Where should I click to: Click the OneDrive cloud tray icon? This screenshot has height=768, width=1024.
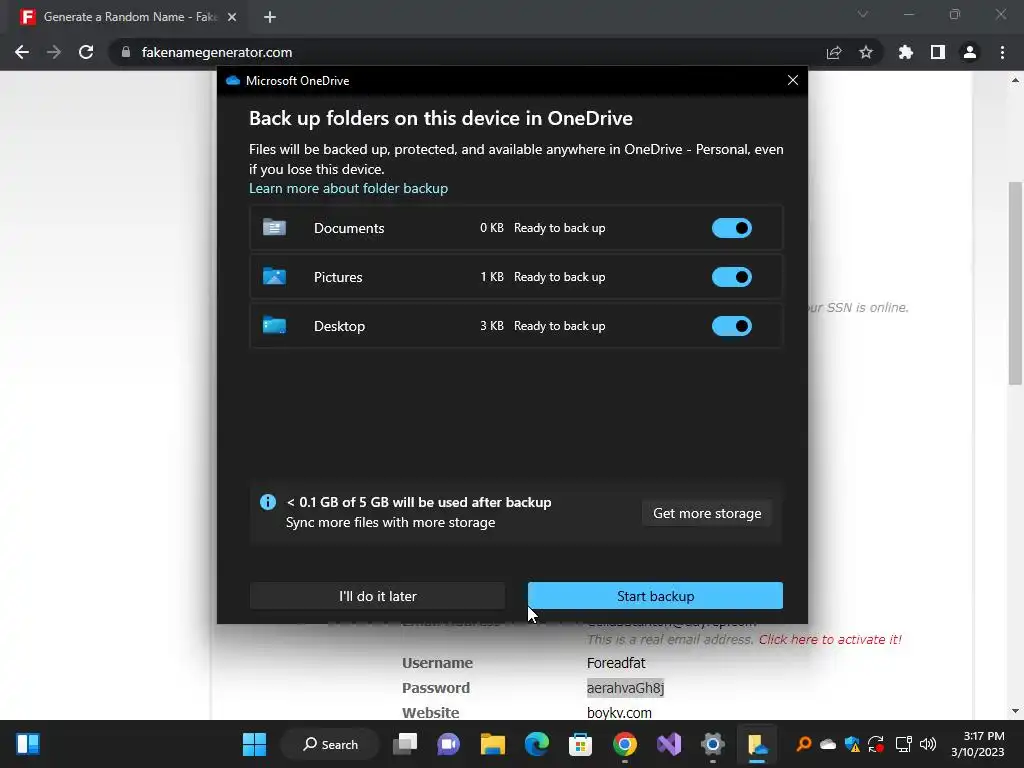[x=828, y=744]
